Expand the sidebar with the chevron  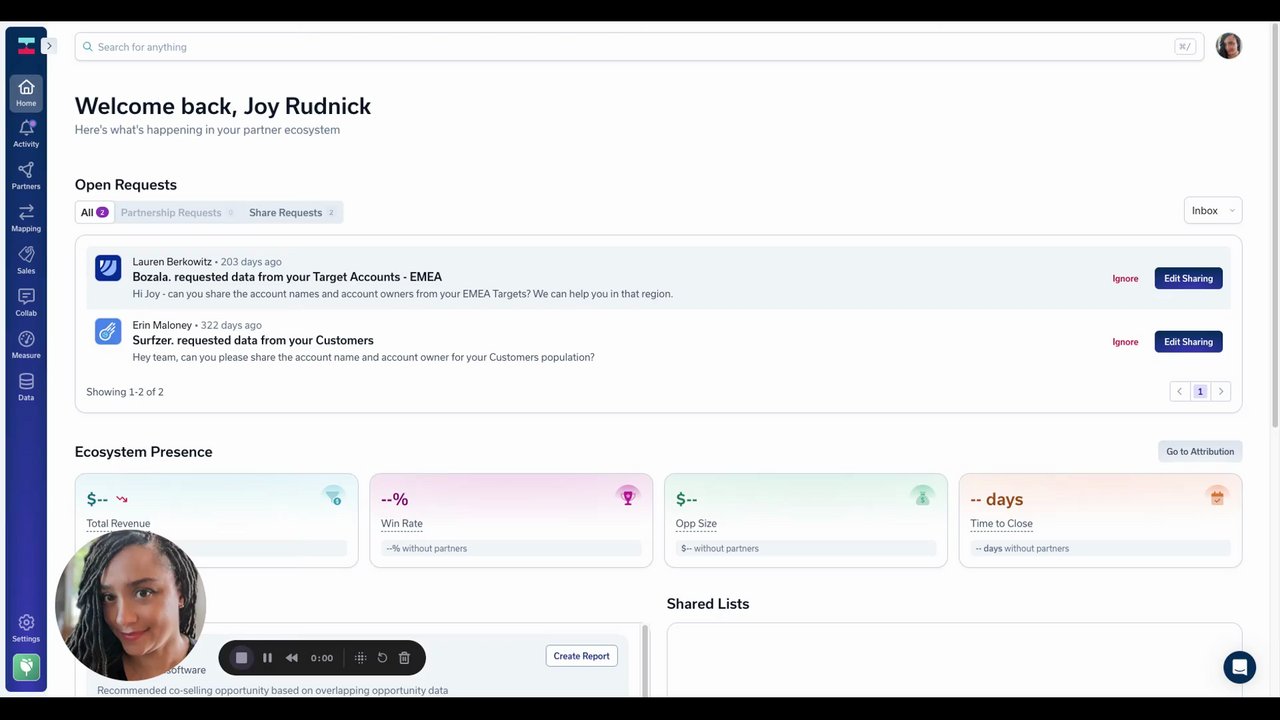tap(49, 46)
